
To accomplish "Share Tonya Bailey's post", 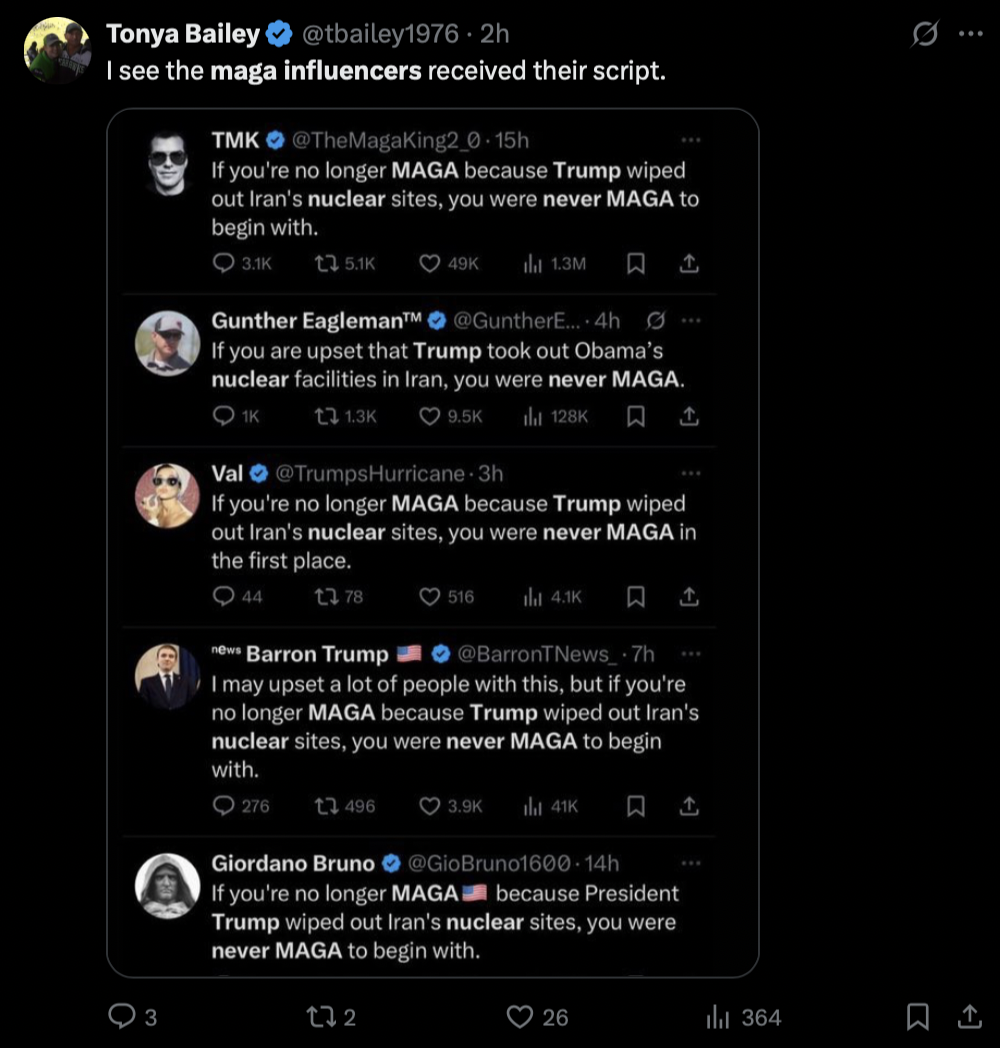I will click(x=969, y=1017).
